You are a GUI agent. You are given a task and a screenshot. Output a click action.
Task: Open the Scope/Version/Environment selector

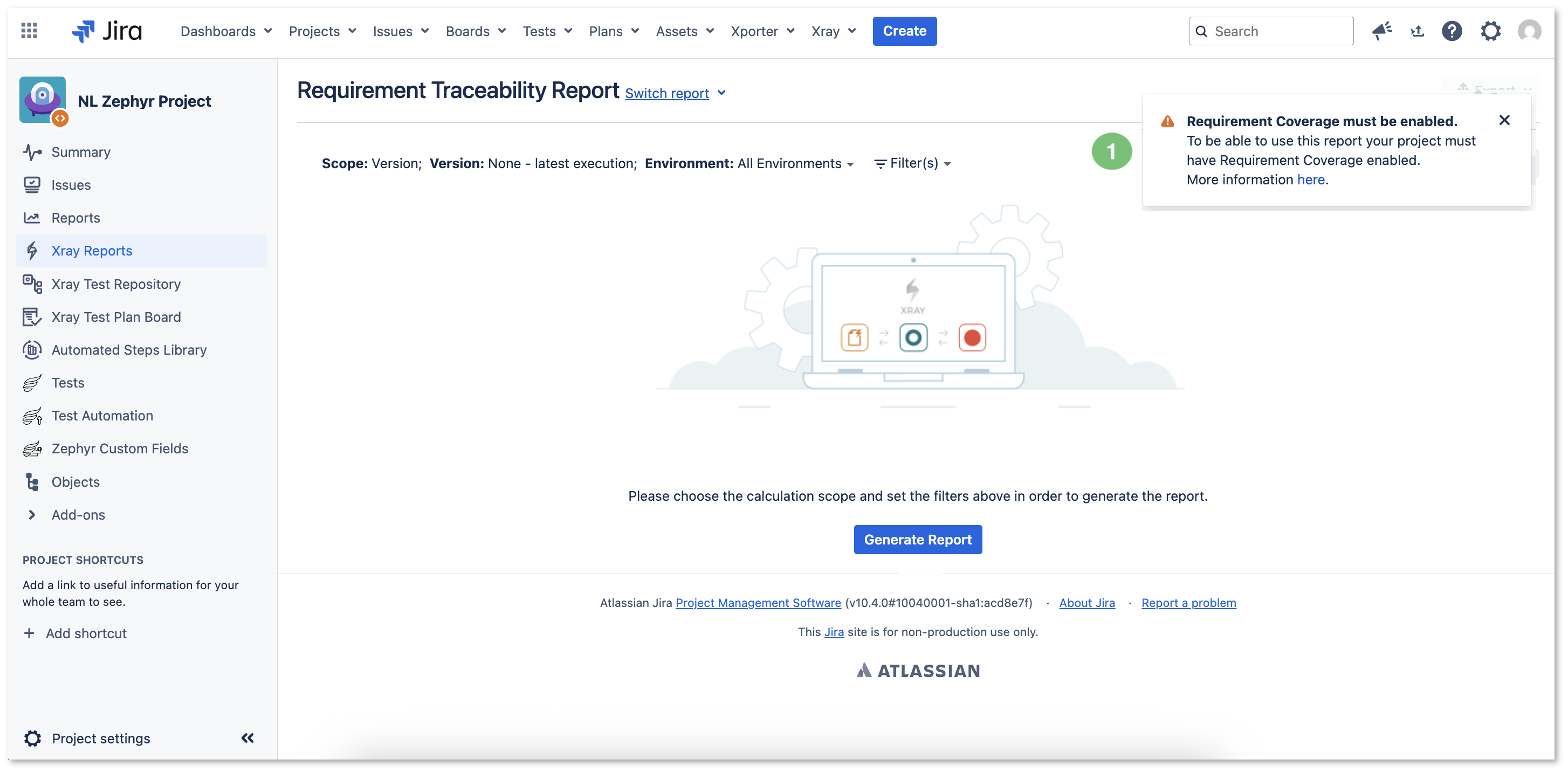click(x=587, y=163)
